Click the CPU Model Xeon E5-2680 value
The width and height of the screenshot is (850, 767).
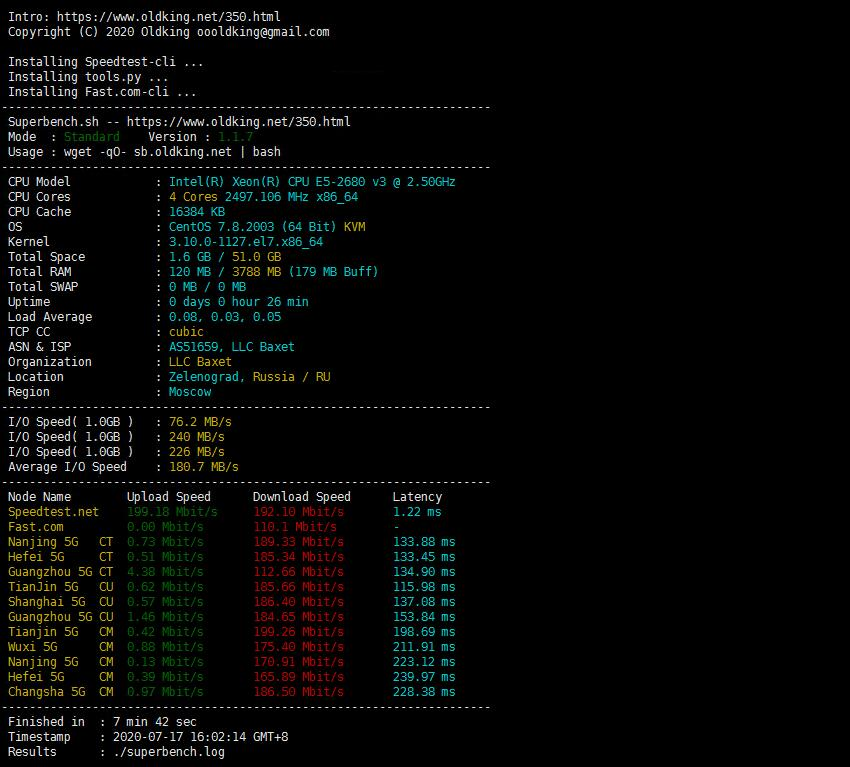coord(312,182)
